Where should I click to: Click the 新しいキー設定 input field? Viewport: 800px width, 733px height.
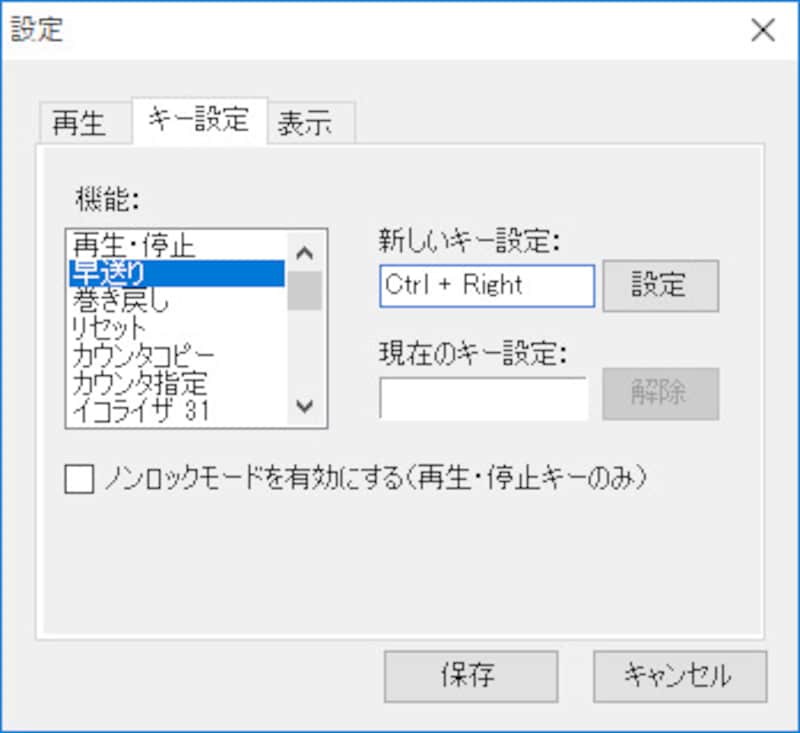486,285
